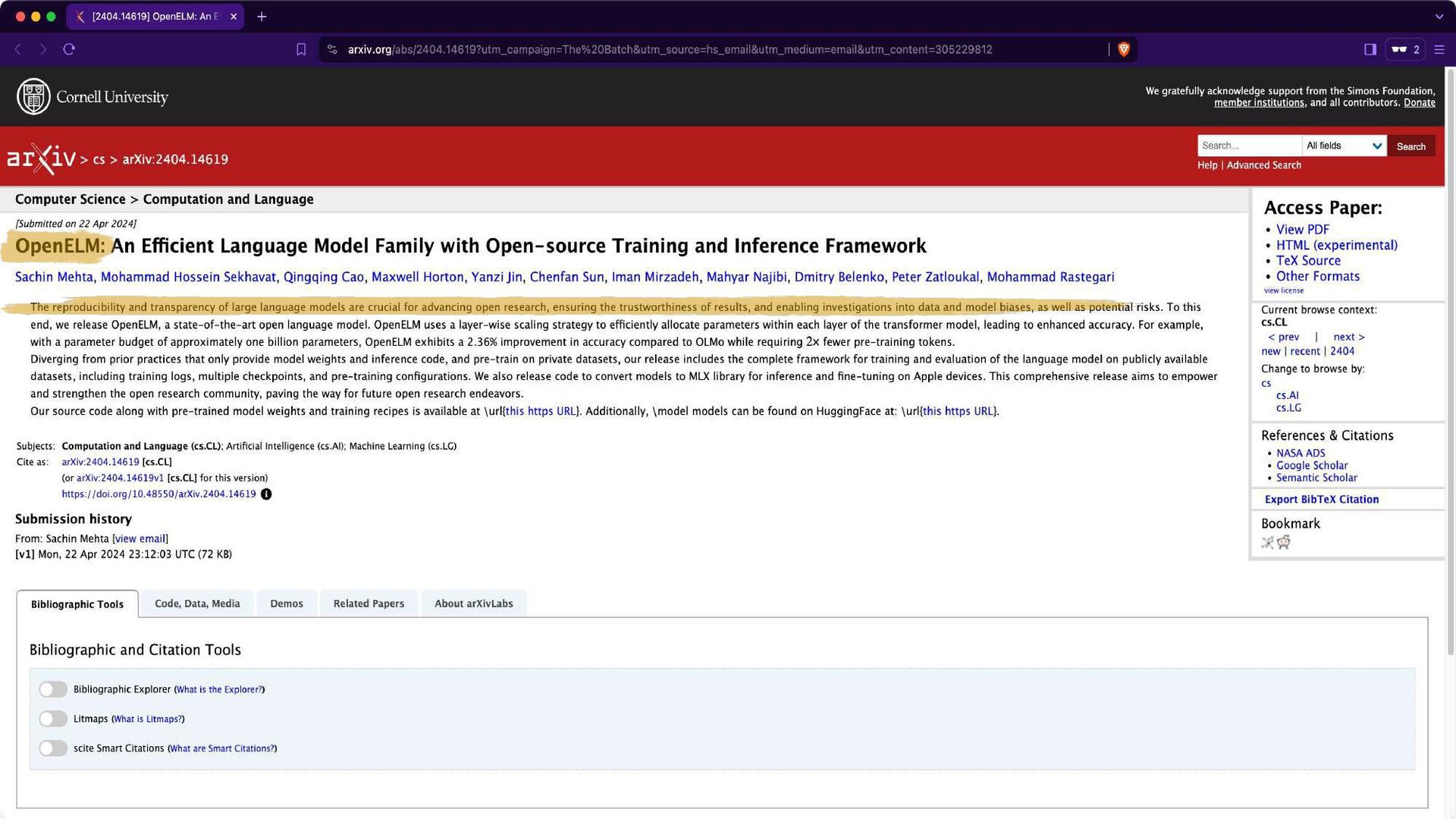Screen dimensions: 1456x819
Task: Click the arXiv logo
Action: point(41,158)
